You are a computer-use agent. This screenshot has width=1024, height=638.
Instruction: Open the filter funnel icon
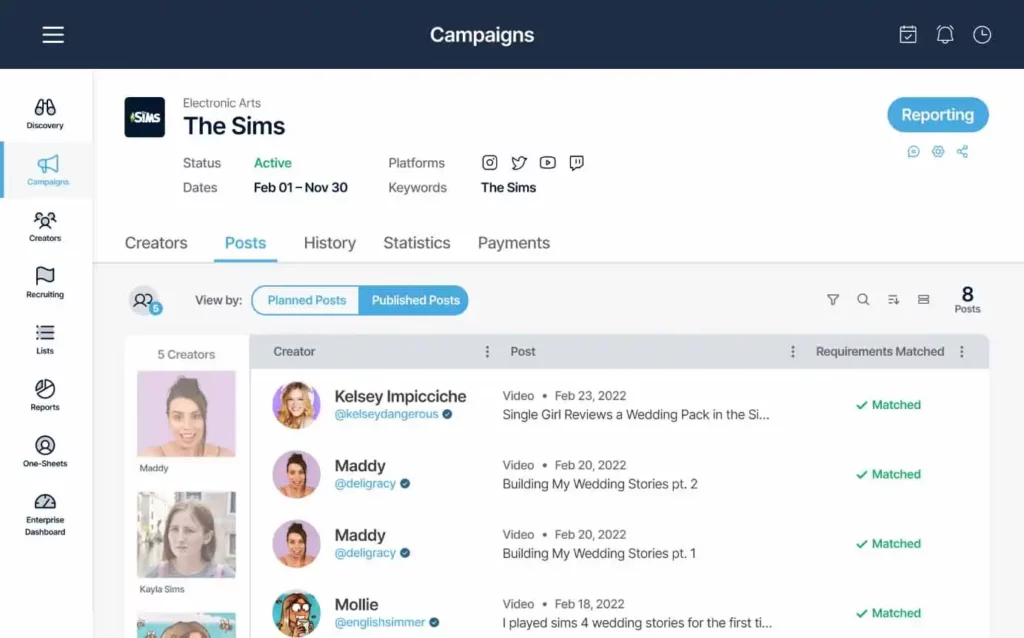[x=833, y=300]
